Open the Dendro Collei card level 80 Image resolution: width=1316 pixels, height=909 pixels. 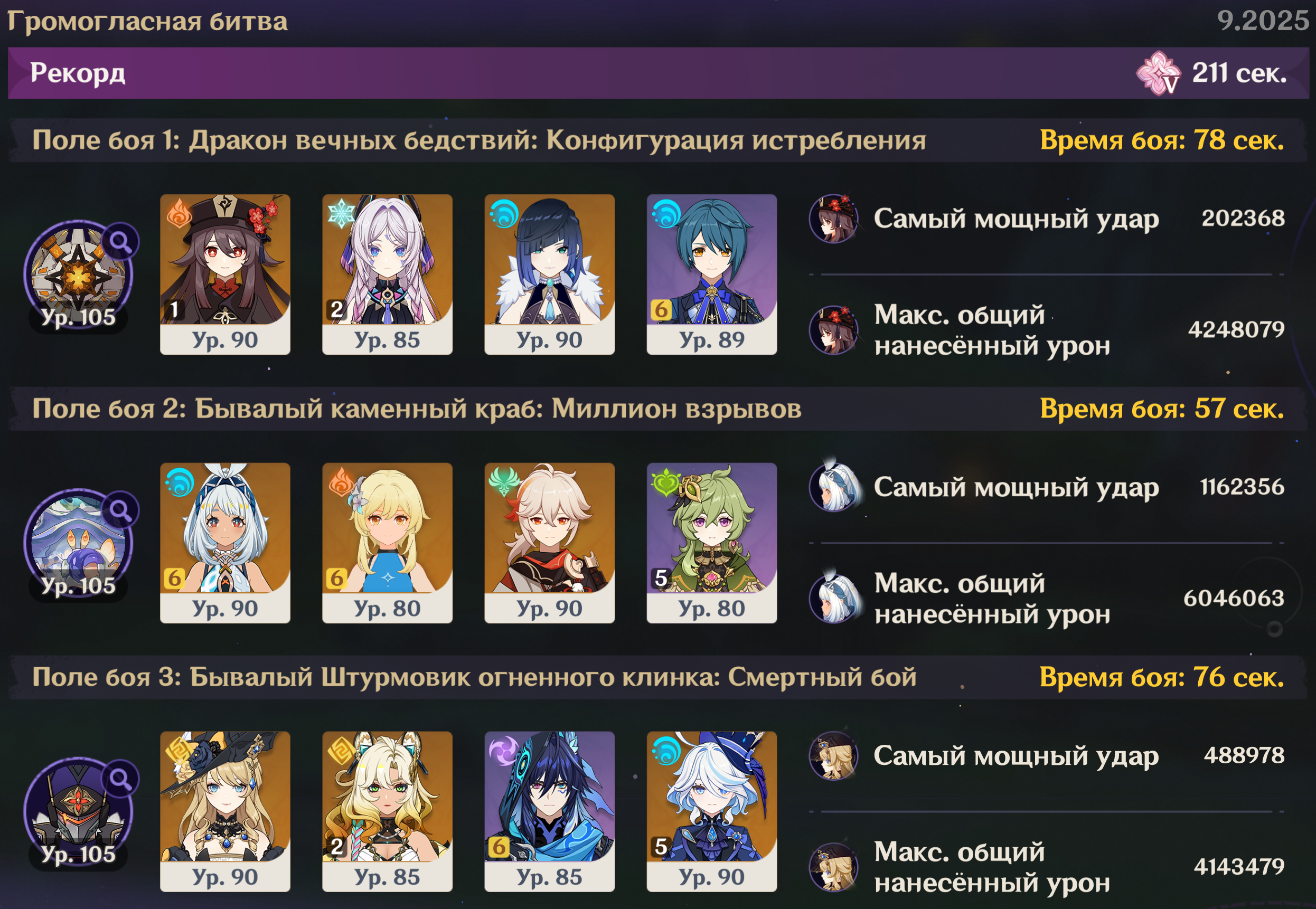(711, 543)
